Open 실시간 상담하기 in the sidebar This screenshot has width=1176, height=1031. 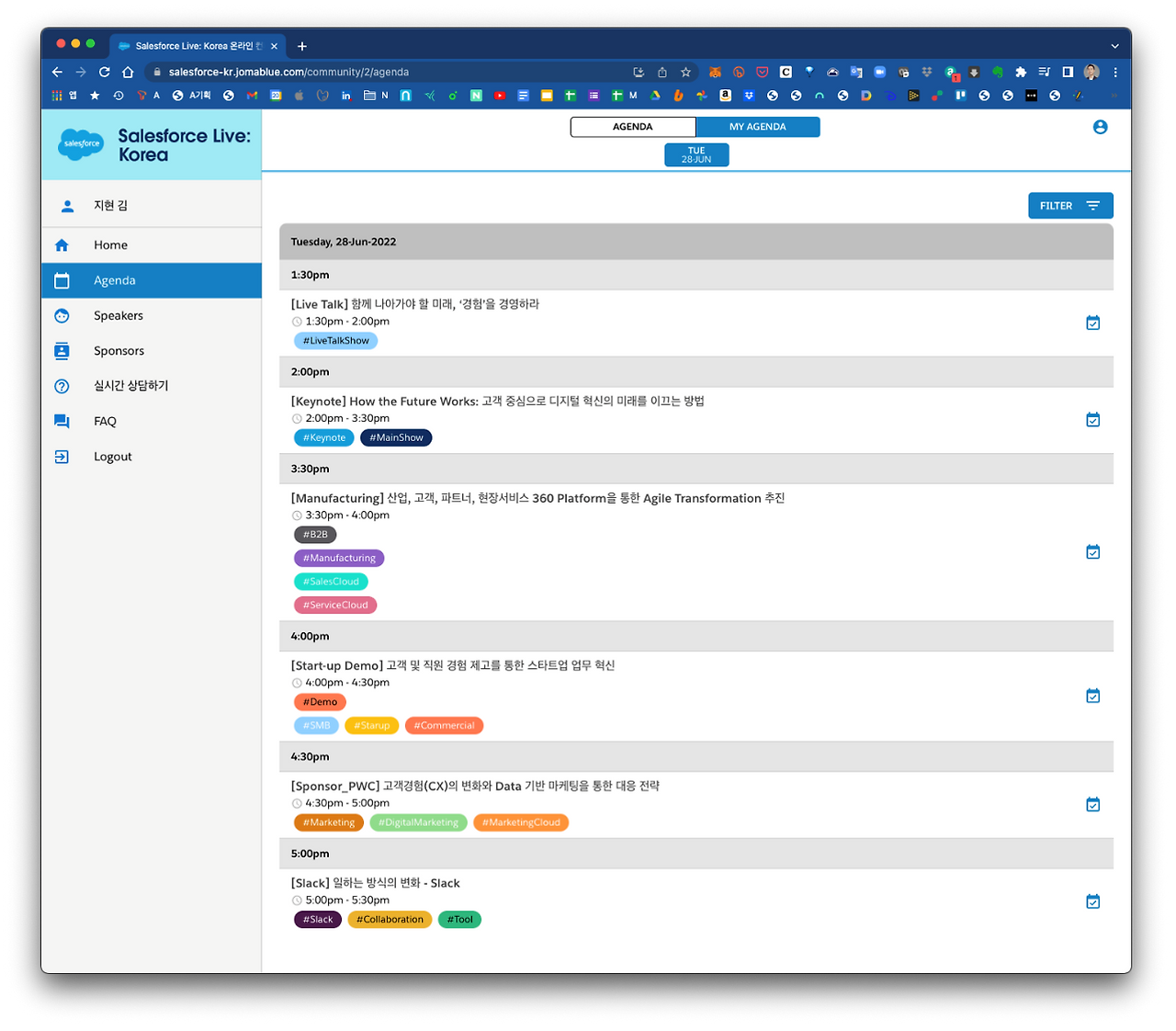[x=152, y=386]
